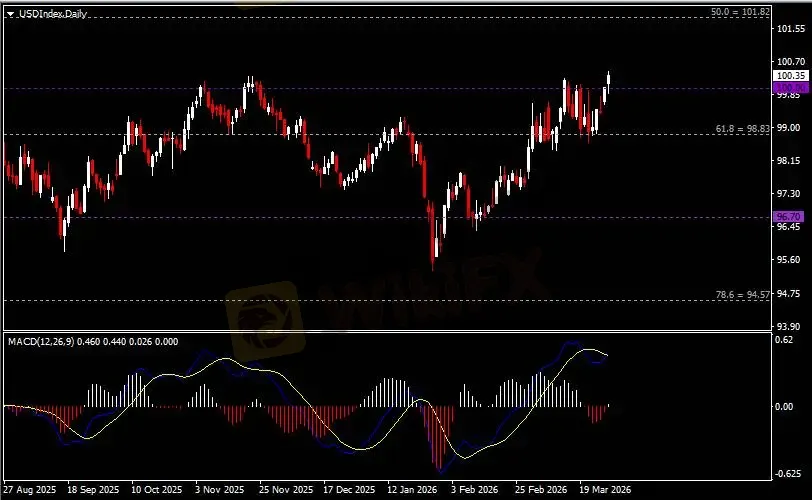Click the 3 Feb 2026 date label
Screen dimensions: 812x500
[x=474, y=490]
